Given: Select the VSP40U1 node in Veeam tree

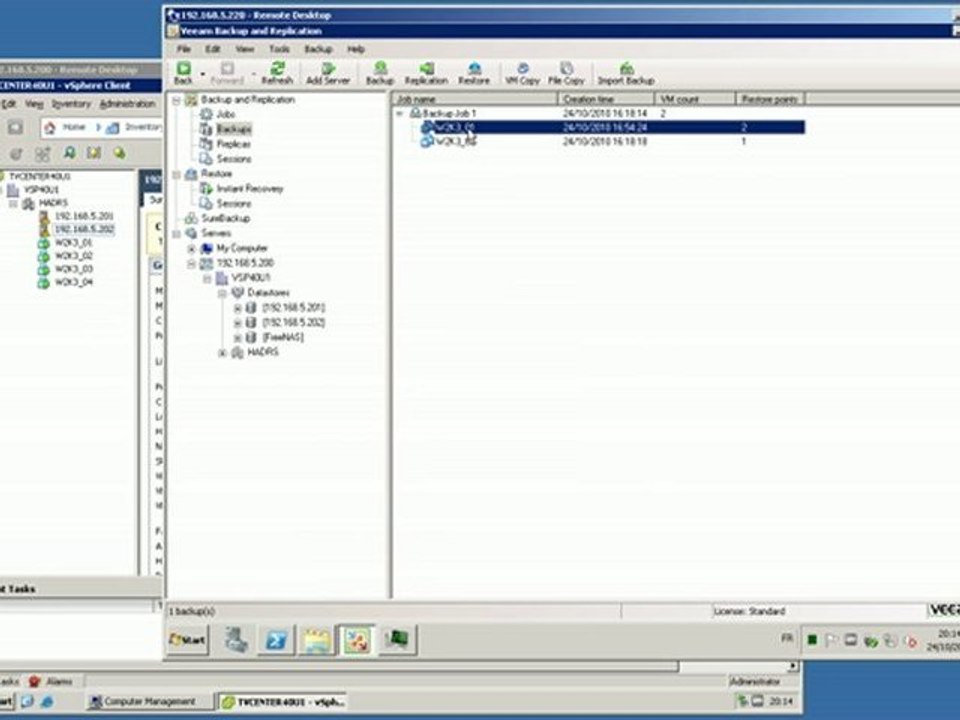Looking at the screenshot, I should pyautogui.click(x=250, y=278).
